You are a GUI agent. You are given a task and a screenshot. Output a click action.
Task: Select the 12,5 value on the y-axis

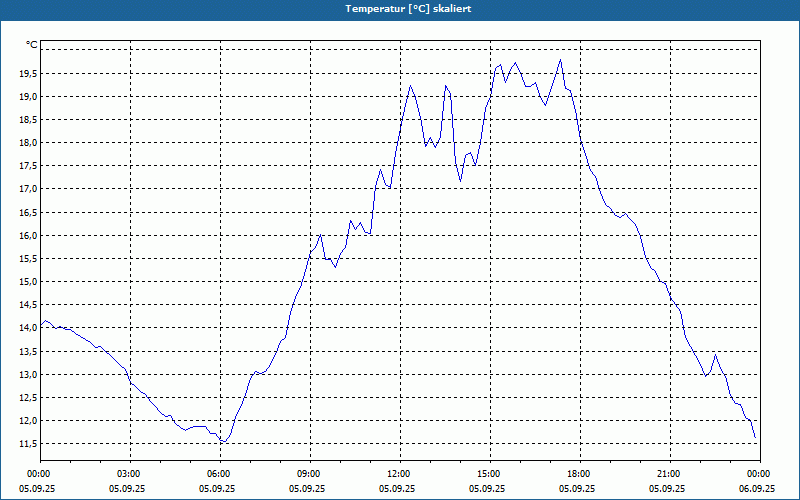pos(28,397)
